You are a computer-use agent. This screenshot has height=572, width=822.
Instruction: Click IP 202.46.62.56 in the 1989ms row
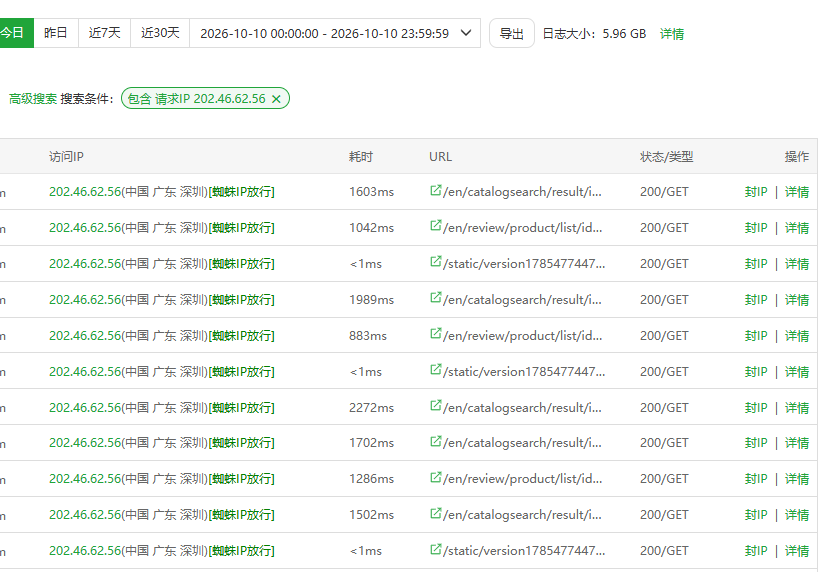click(x=85, y=300)
